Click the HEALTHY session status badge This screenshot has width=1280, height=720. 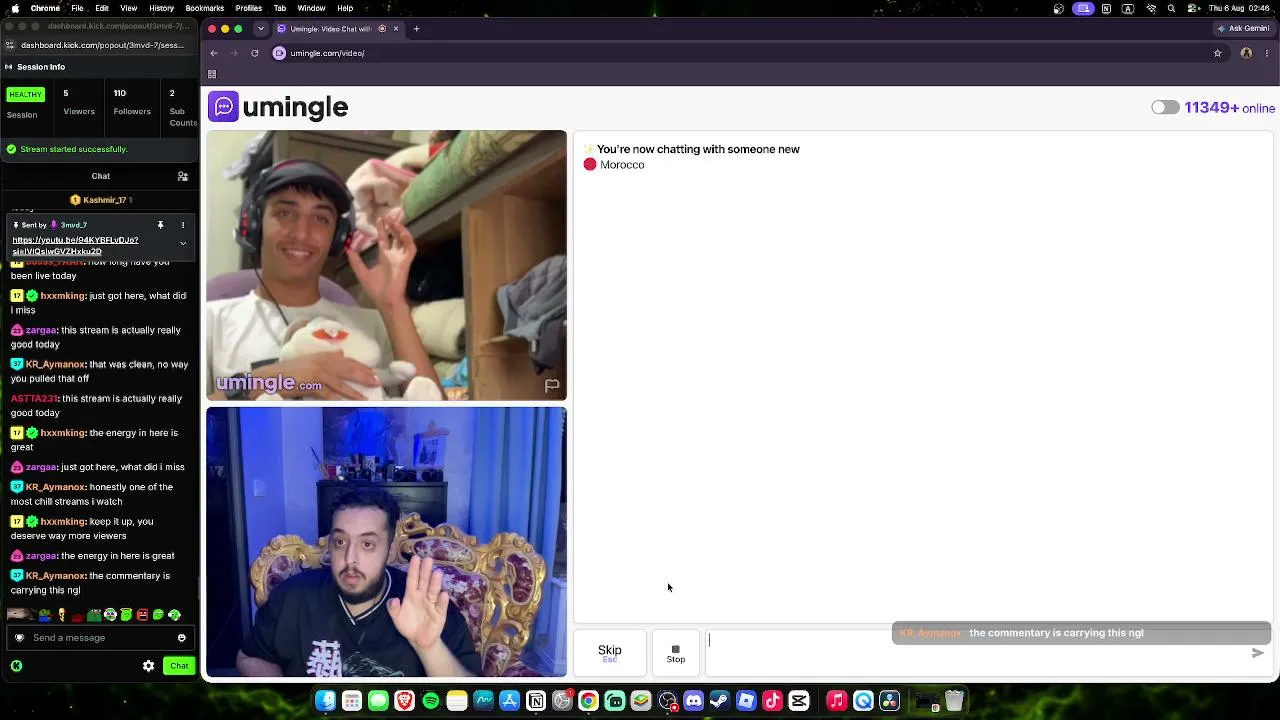[25, 94]
